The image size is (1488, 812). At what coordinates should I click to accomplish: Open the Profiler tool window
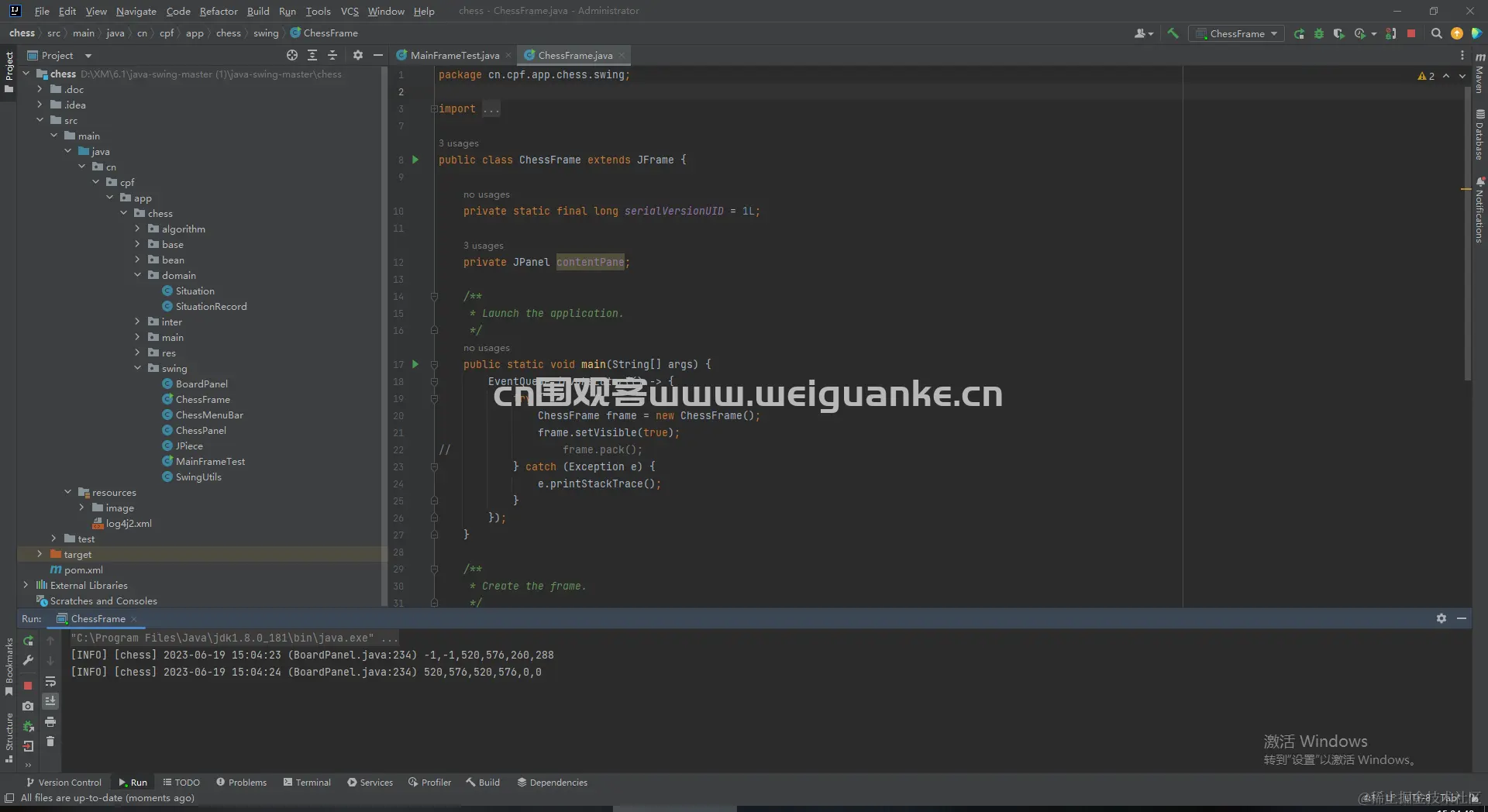click(430, 783)
